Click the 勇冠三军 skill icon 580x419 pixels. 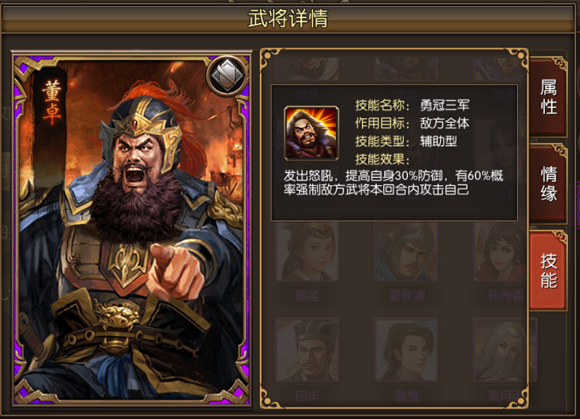point(311,133)
